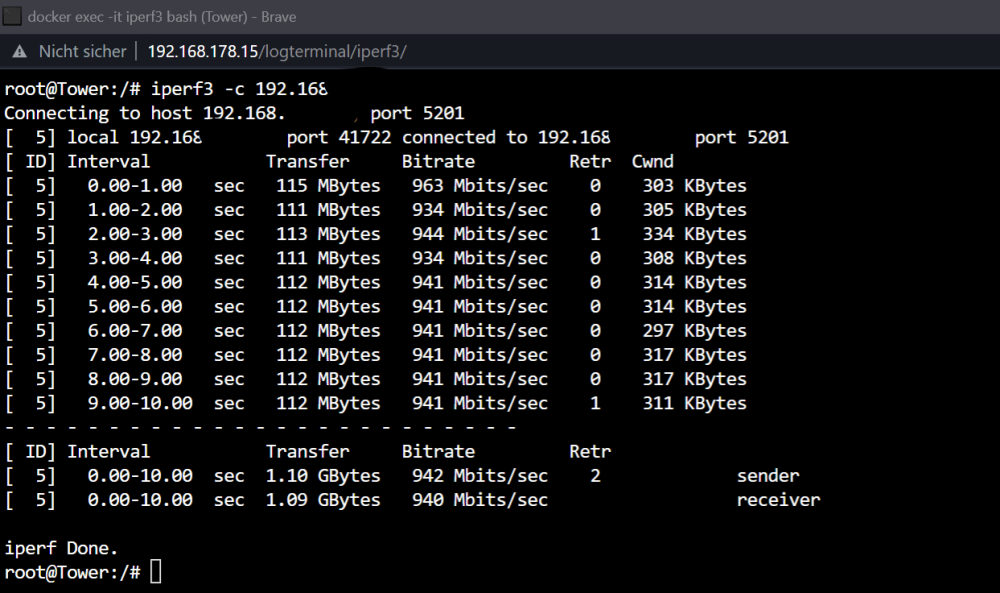Click the "Nicht sicher" security label
The height and width of the screenshot is (593, 1000).
tap(82, 52)
